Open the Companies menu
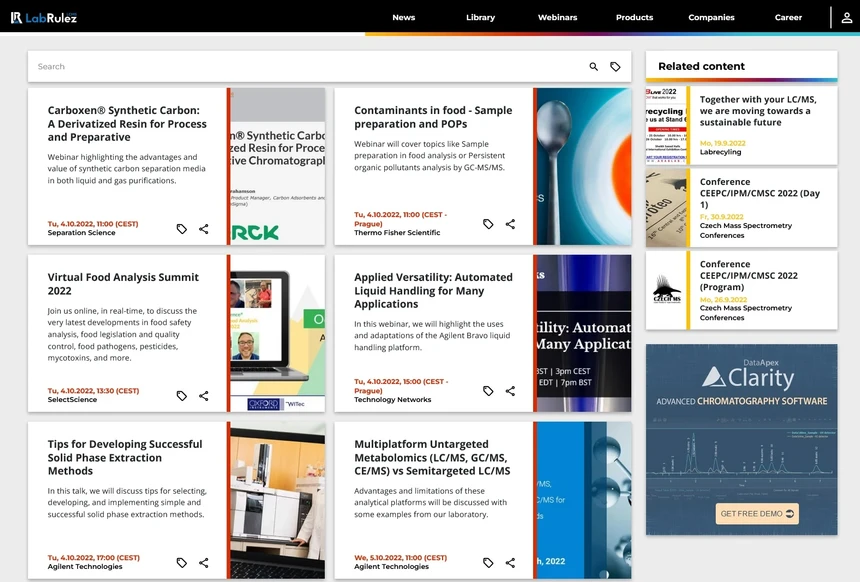 (711, 18)
